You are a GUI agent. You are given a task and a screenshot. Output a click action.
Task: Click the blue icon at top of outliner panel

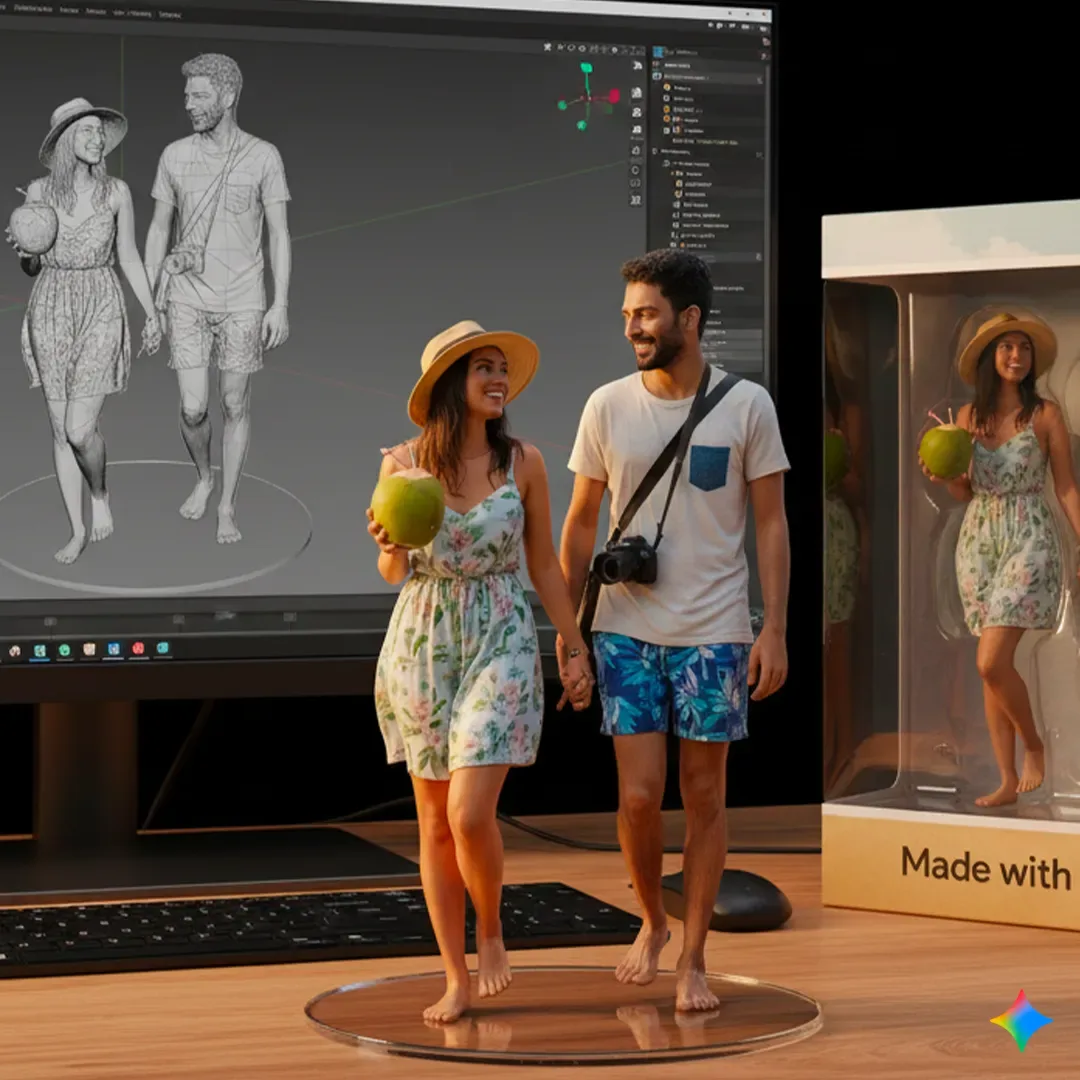point(659,52)
